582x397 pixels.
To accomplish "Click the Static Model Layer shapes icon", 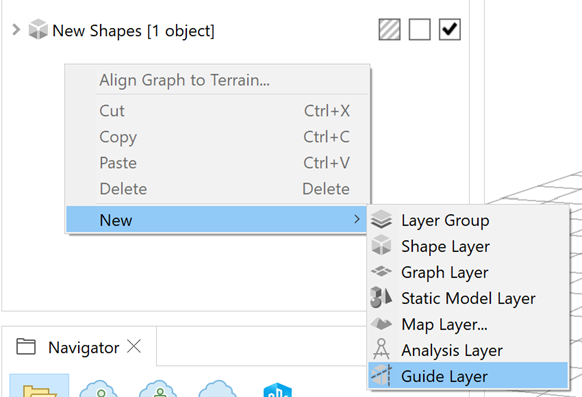I will [381, 297].
